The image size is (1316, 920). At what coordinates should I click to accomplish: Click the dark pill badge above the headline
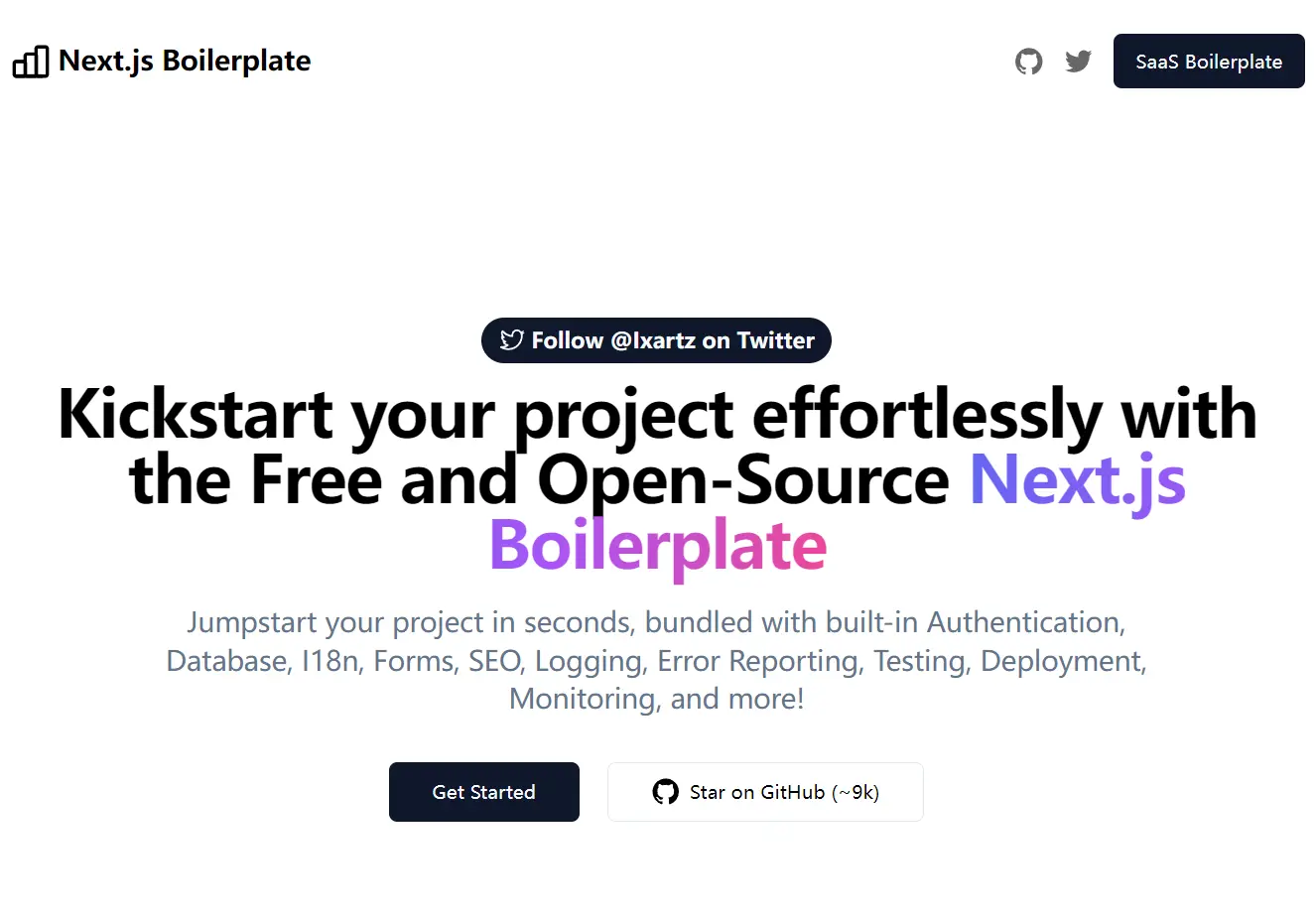coord(656,339)
